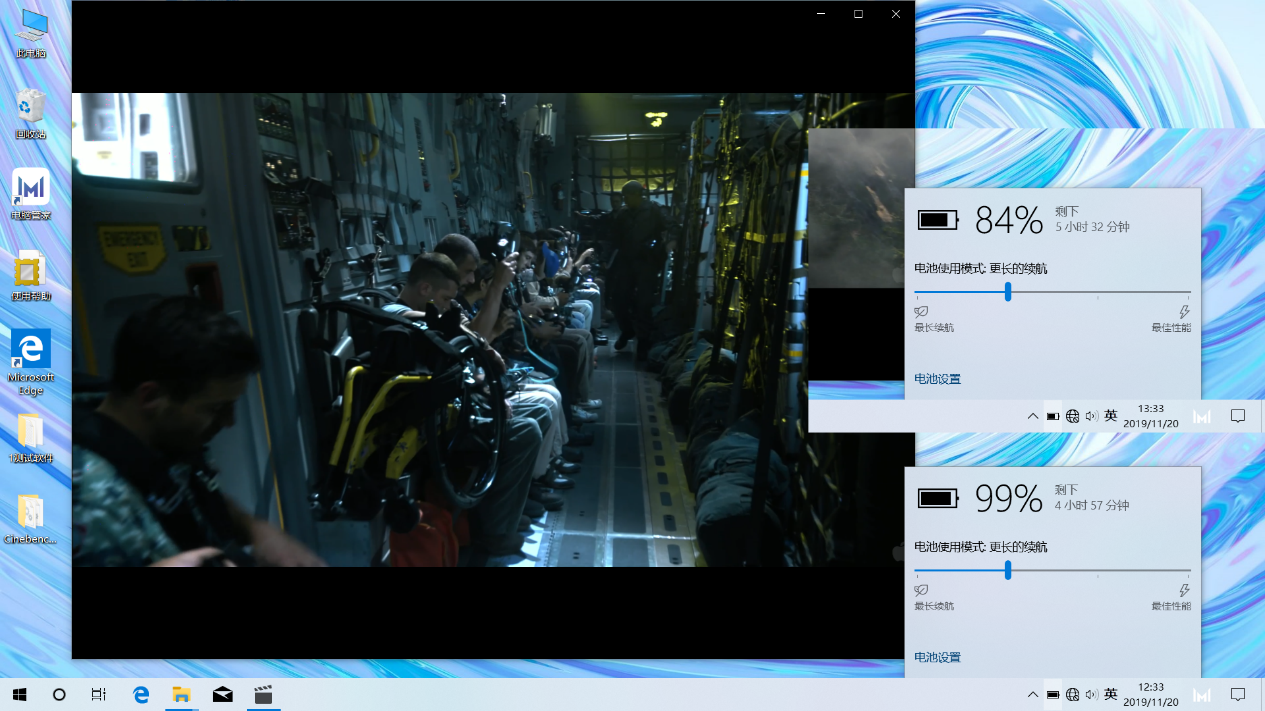The height and width of the screenshot is (711, 1265).
Task: Open the 测试软件 desktop folder
Action: click(x=31, y=438)
